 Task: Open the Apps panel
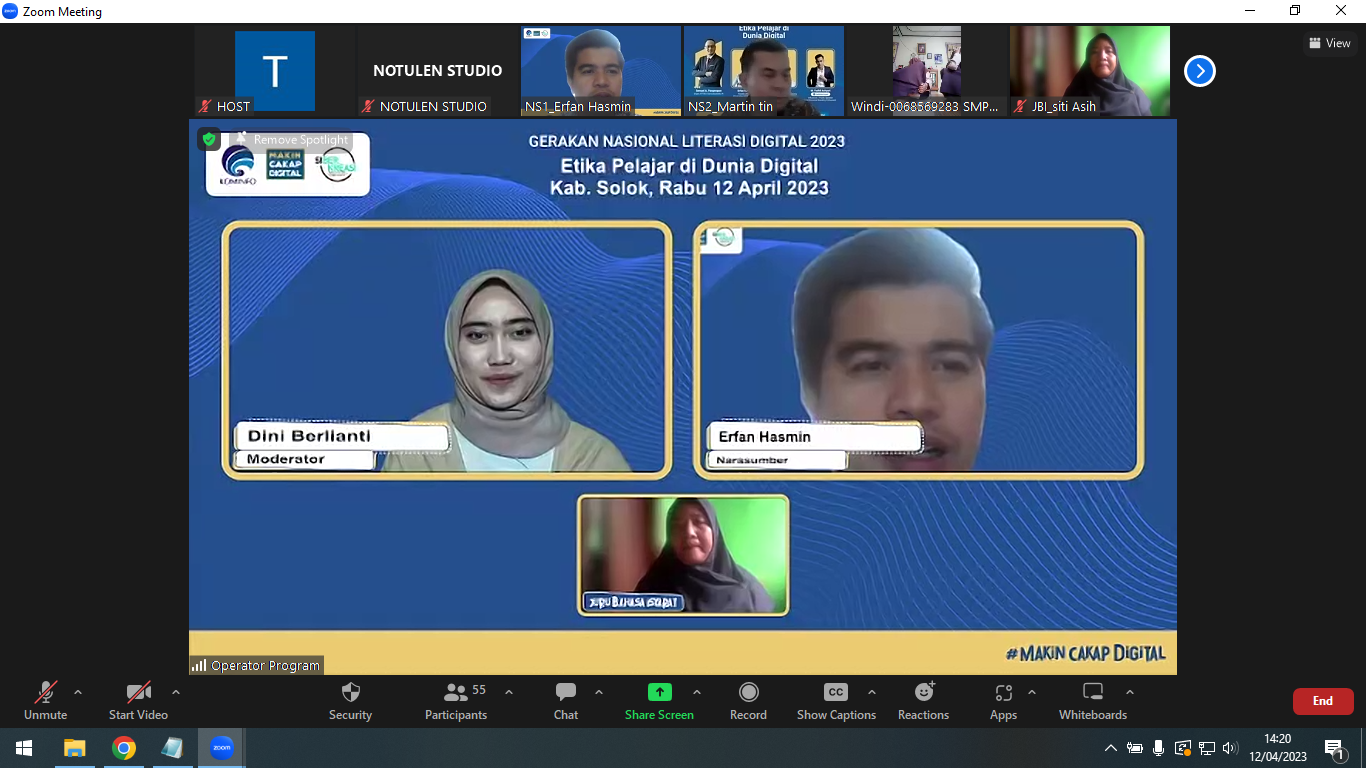coord(1003,700)
